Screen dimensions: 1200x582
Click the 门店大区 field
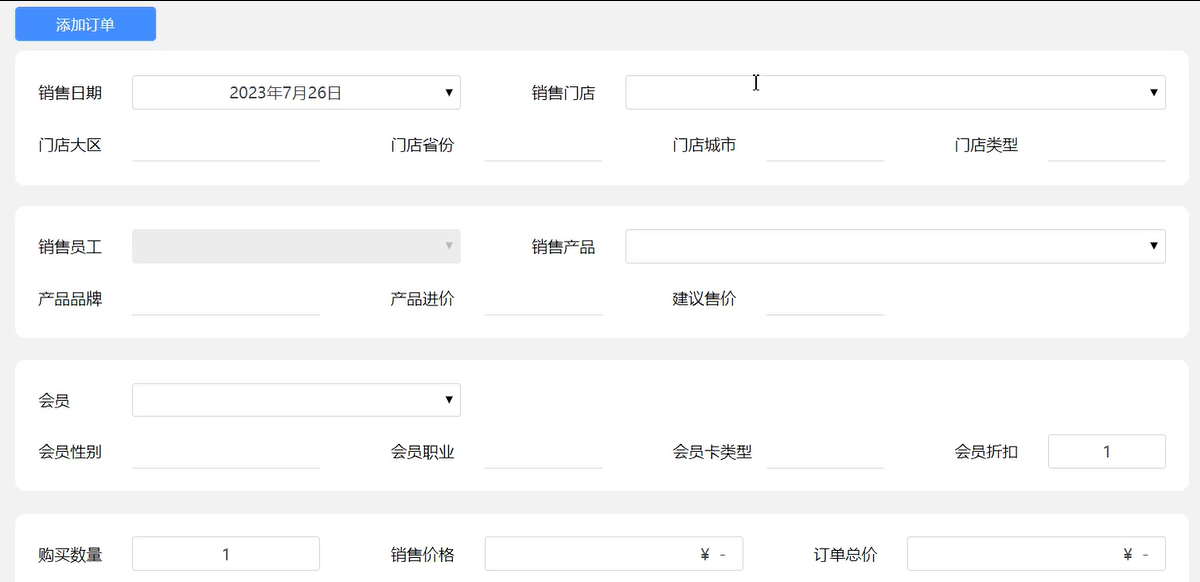coord(226,145)
